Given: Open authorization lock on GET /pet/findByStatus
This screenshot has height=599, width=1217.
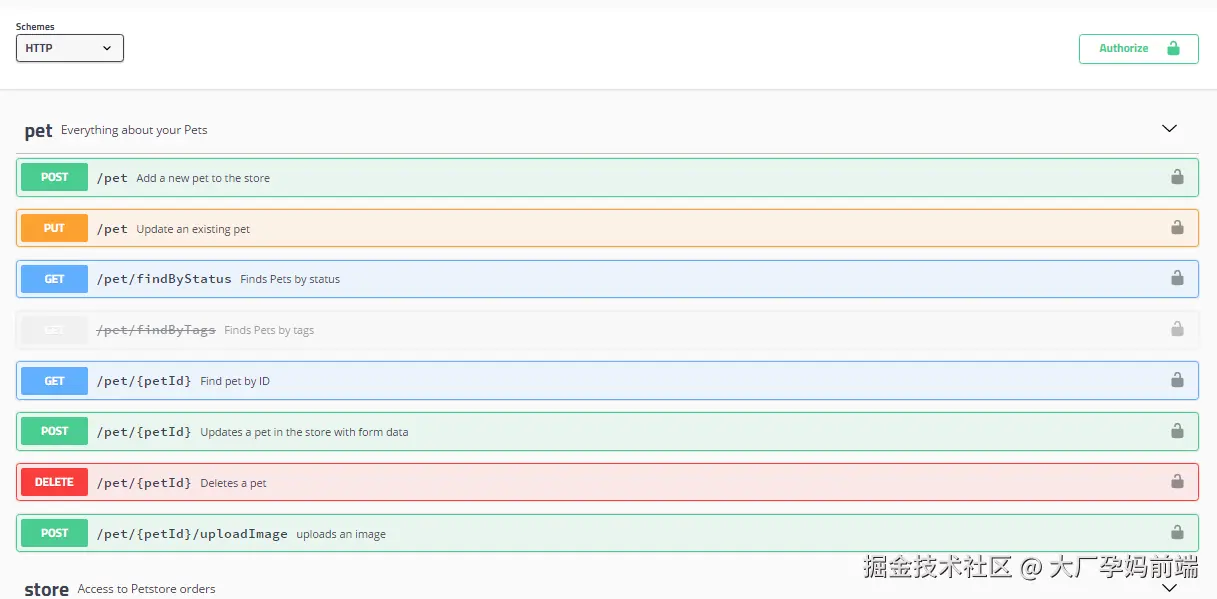Looking at the screenshot, I should click(x=1178, y=278).
